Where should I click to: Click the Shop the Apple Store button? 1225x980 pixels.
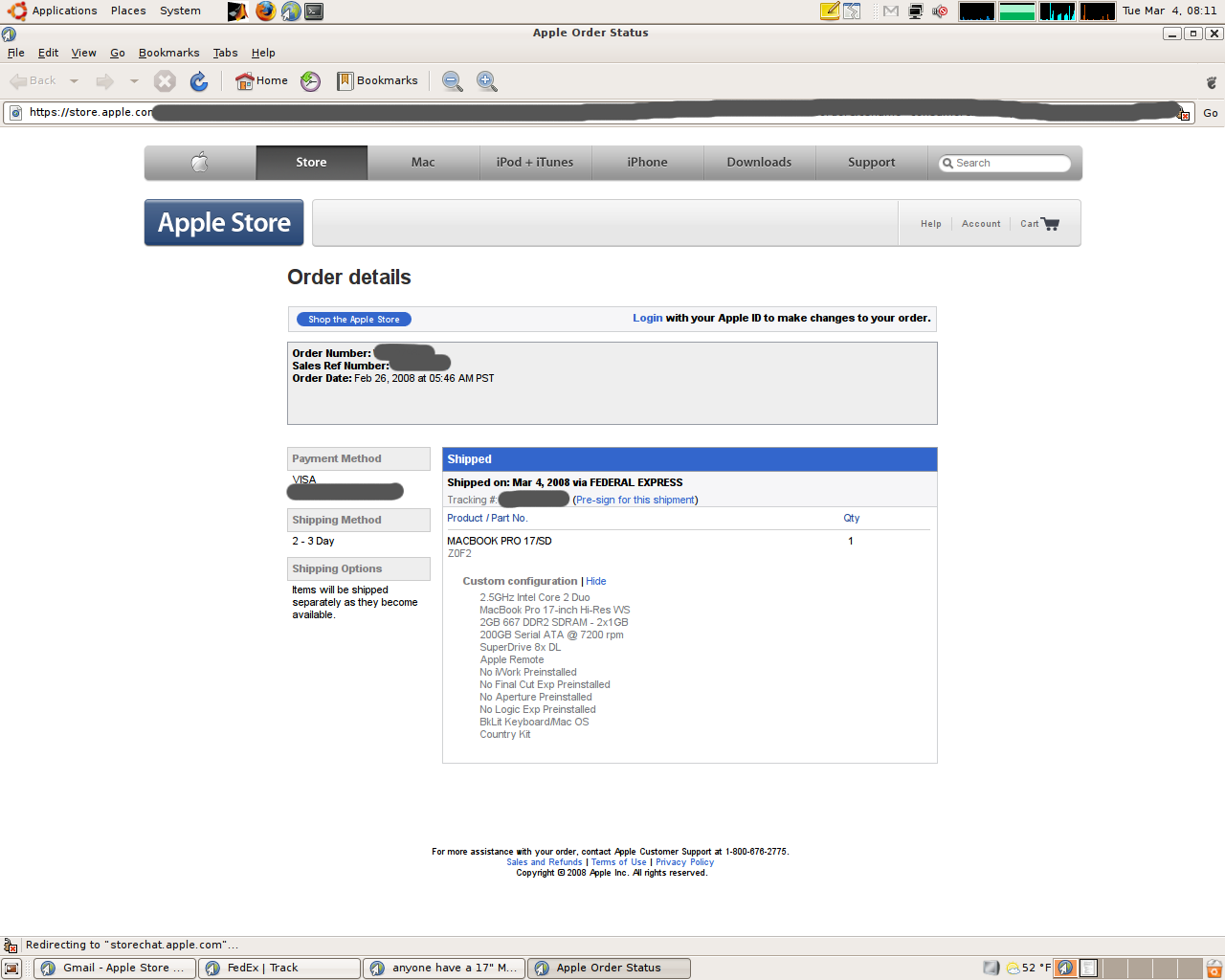(354, 320)
